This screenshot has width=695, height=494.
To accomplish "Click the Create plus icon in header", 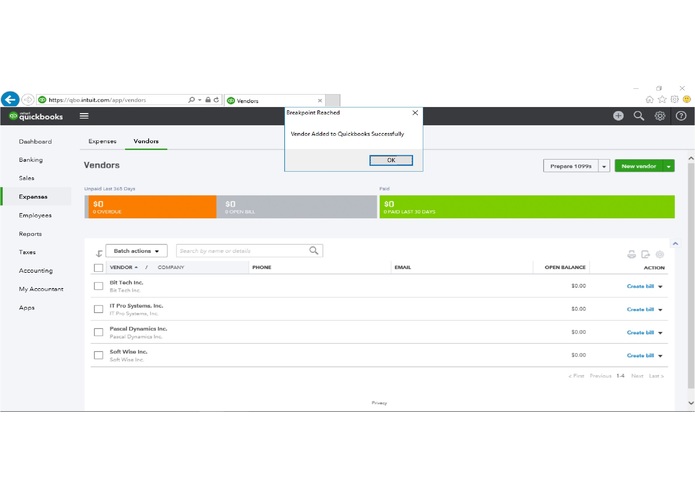I will (618, 116).
